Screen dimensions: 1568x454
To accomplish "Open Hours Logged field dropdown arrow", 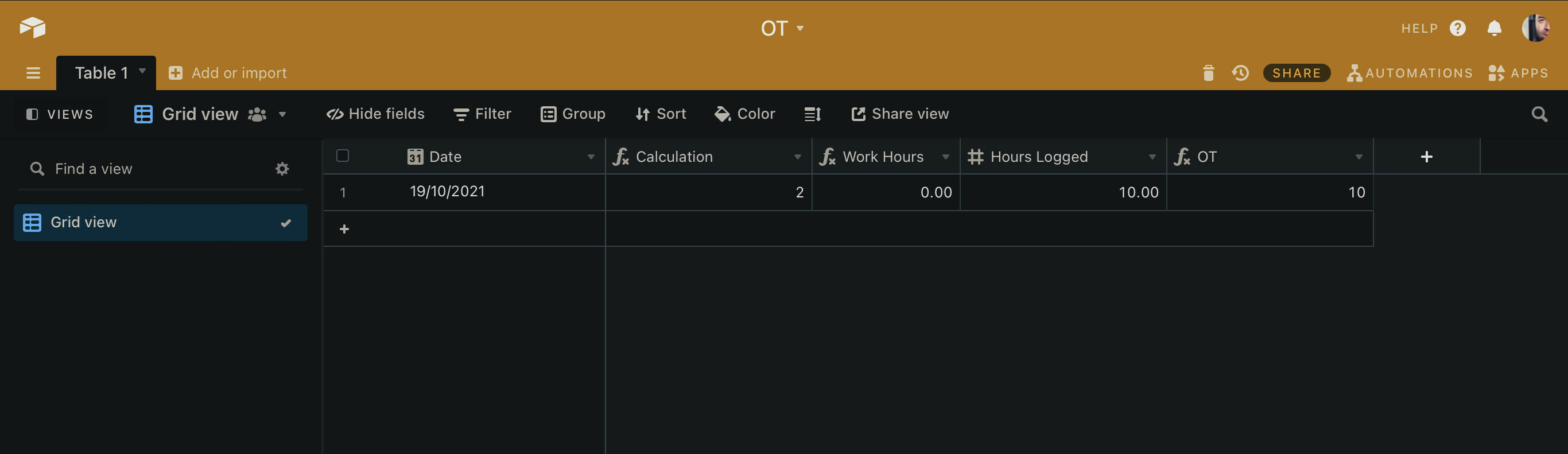I will click(1152, 157).
